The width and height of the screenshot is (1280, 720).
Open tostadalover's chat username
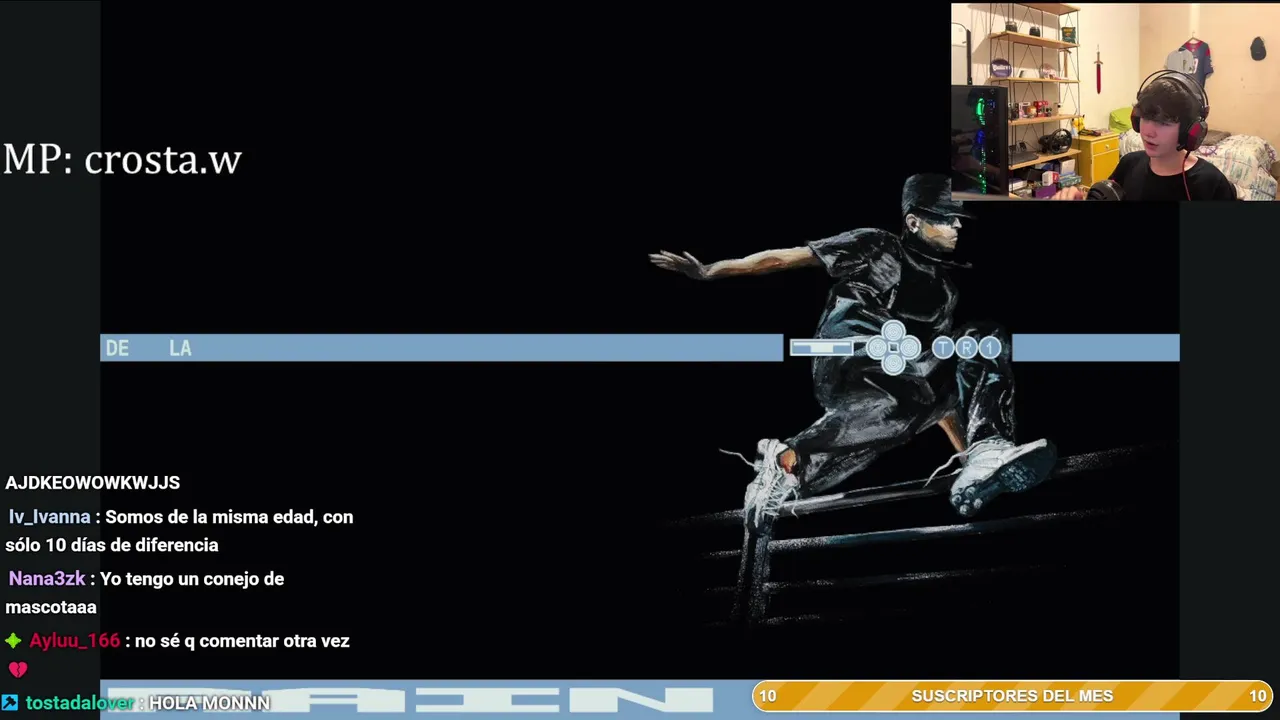80,703
